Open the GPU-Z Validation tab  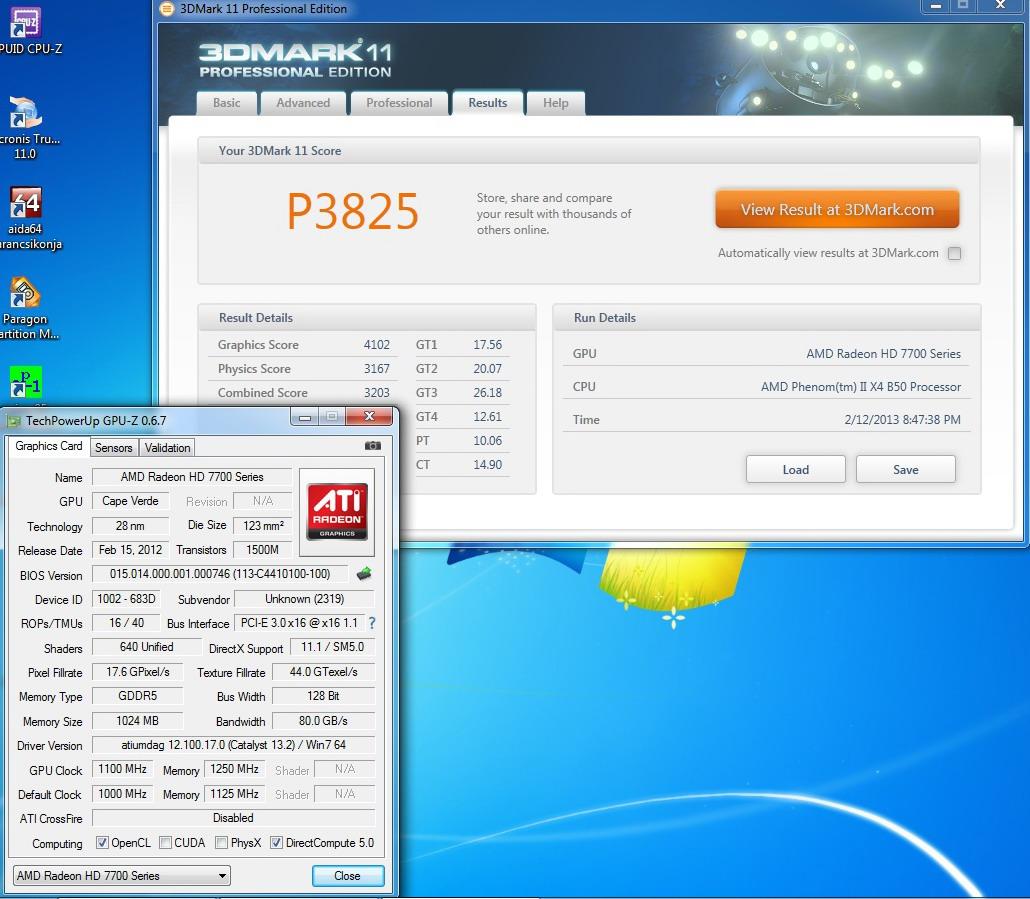point(168,448)
